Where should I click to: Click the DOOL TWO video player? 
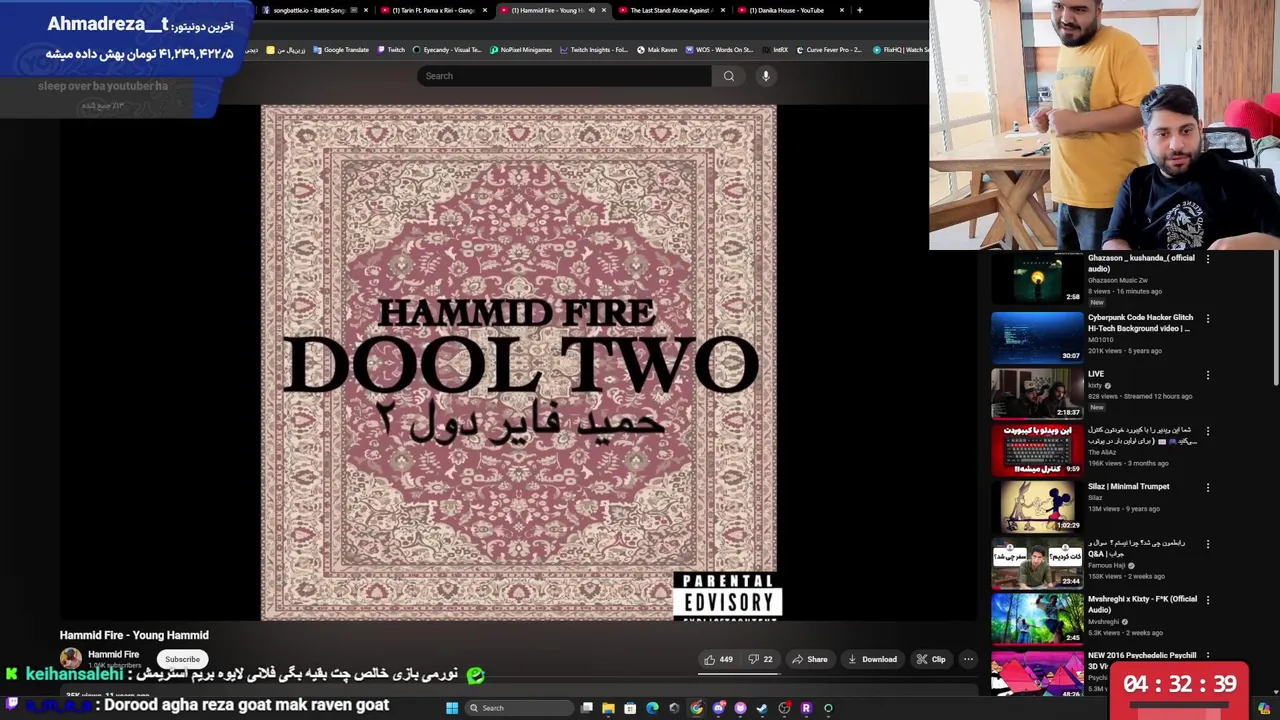(519, 363)
